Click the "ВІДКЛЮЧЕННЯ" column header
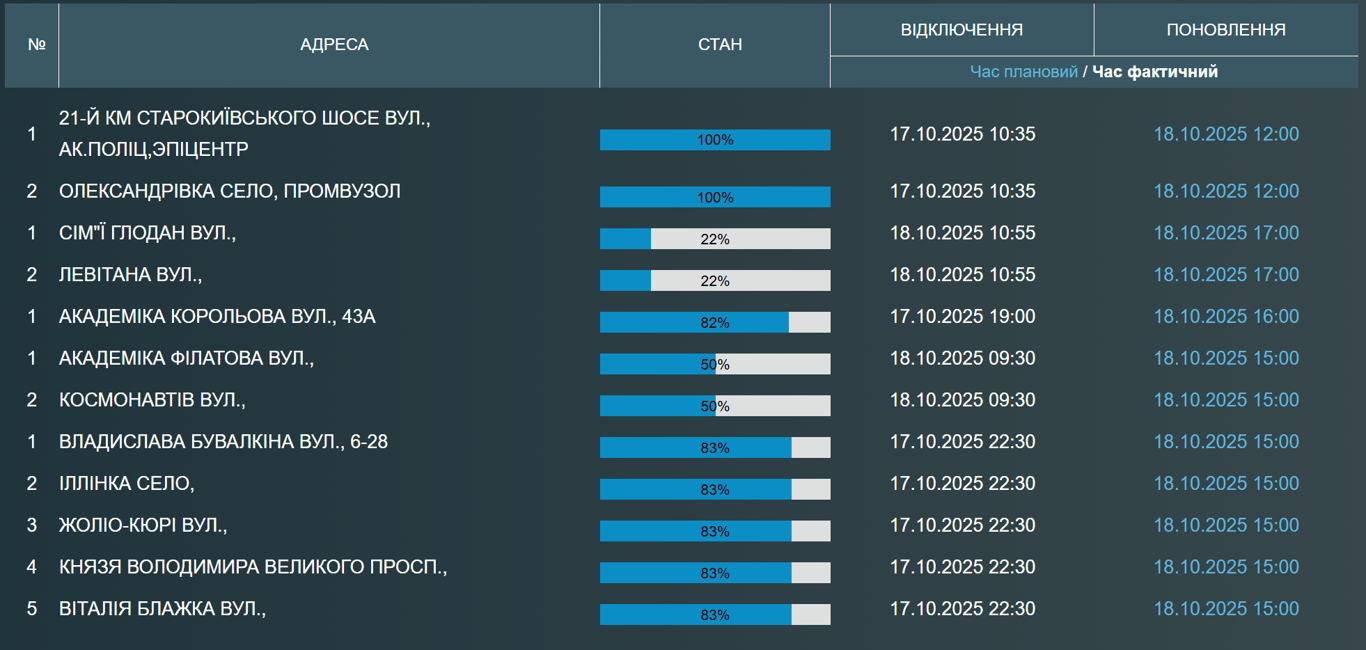Viewport: 1366px width, 650px height. coord(961,30)
